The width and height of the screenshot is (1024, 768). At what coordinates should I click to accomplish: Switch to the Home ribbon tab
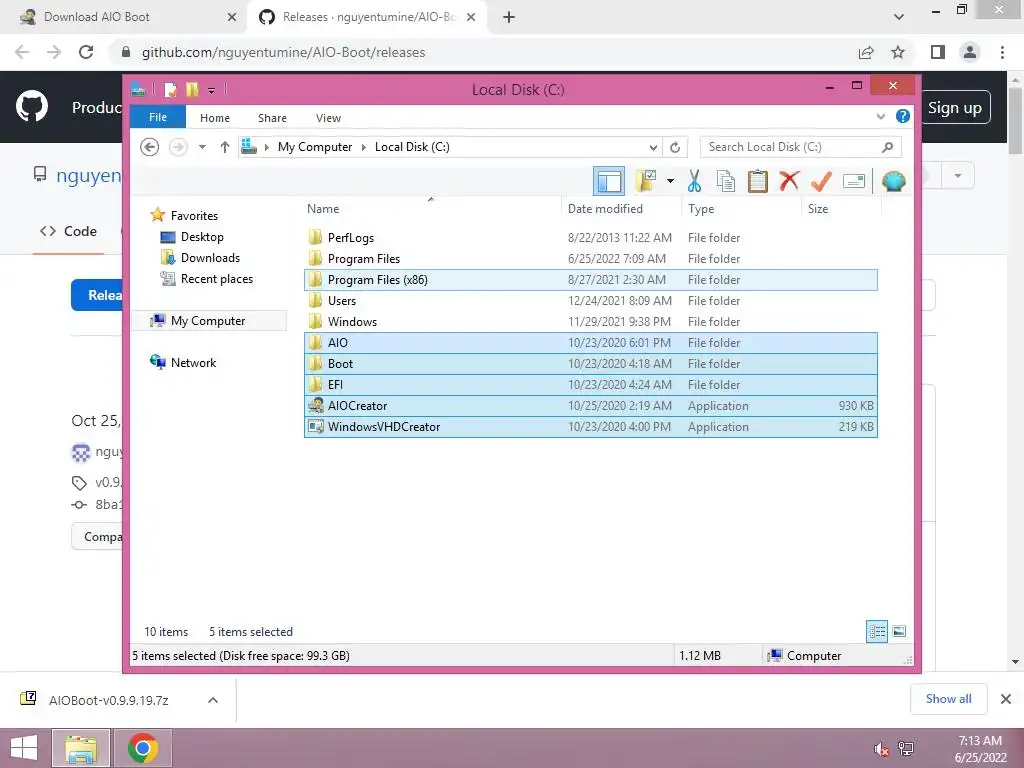pyautogui.click(x=215, y=118)
